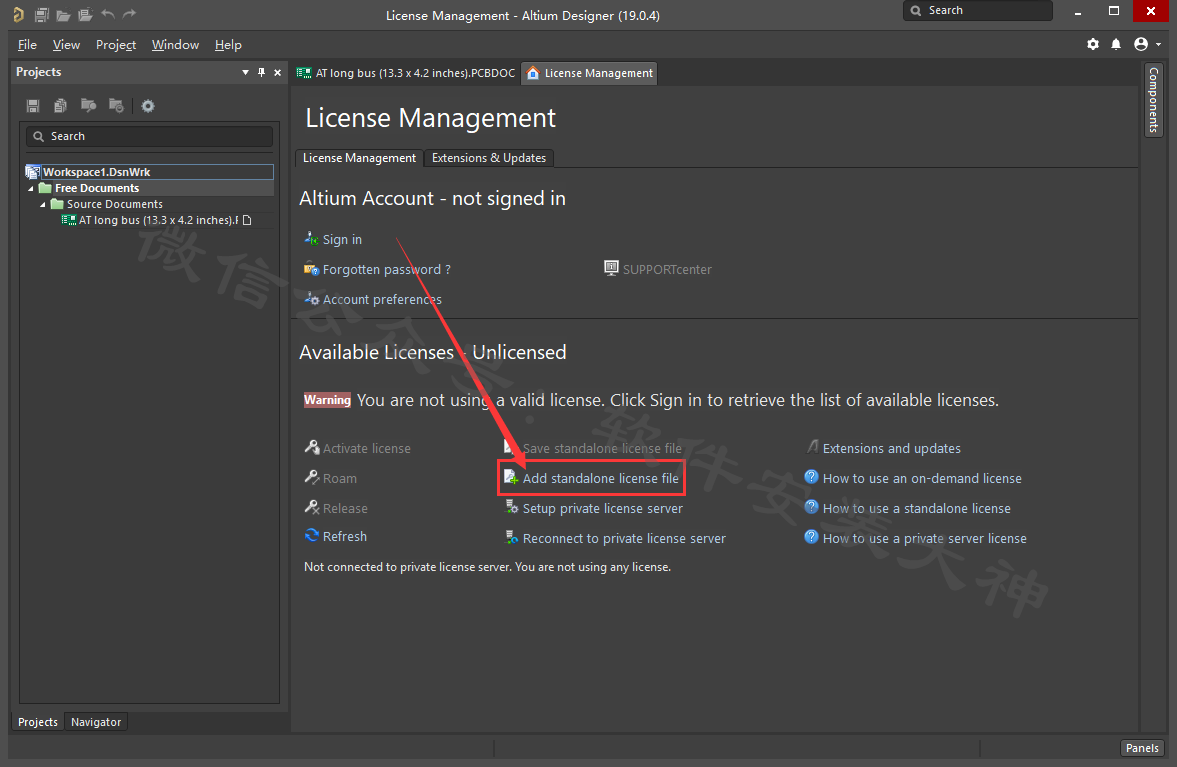Click the folder options icon in Projects toolbar
This screenshot has height=767, width=1177.
click(x=116, y=106)
